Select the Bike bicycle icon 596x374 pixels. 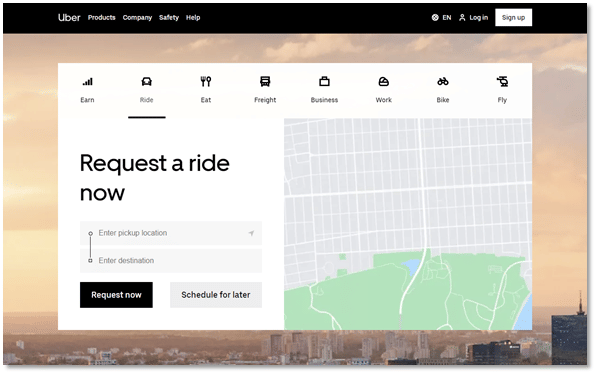[443, 81]
